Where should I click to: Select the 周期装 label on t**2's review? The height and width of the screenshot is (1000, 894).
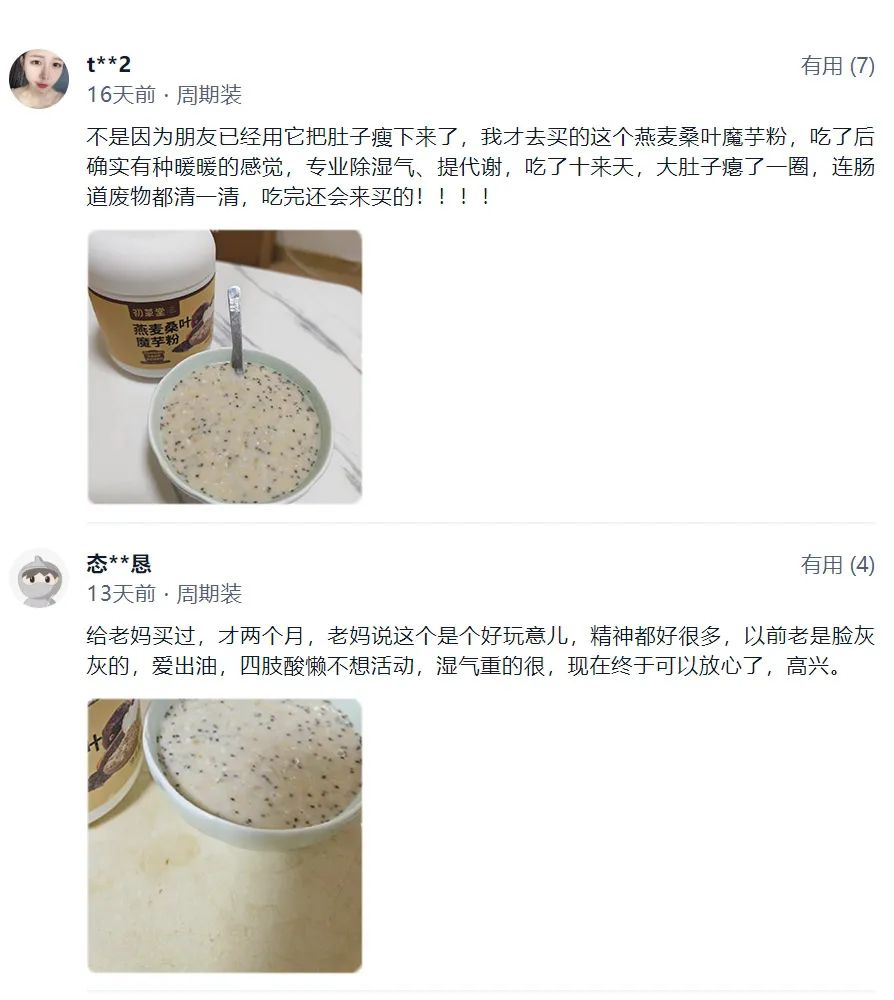tap(209, 94)
